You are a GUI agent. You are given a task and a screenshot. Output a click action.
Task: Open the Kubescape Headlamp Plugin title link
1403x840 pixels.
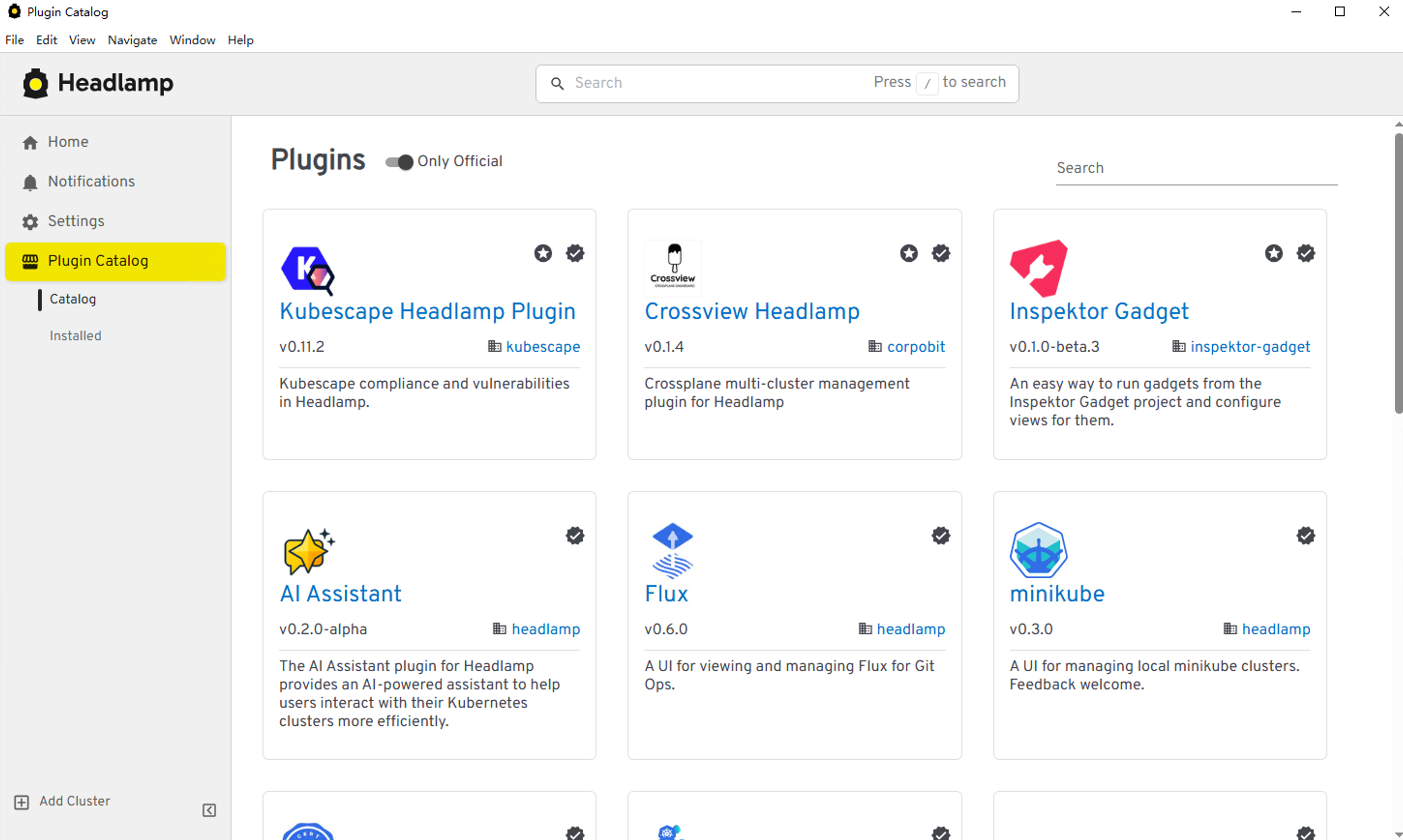(x=427, y=311)
